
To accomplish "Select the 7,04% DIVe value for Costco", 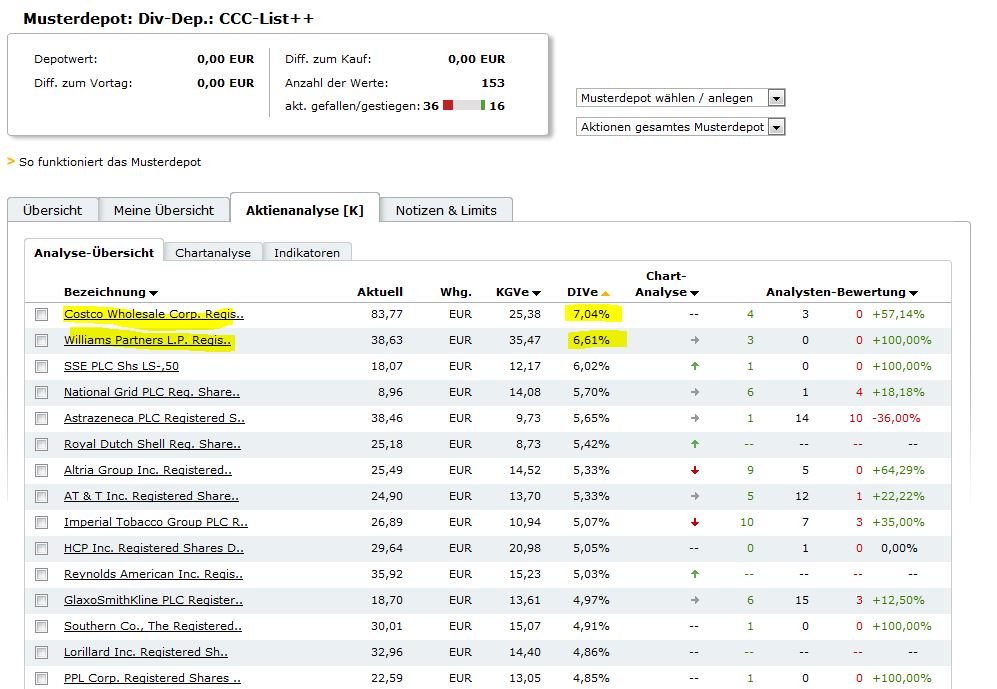I will click(591, 314).
